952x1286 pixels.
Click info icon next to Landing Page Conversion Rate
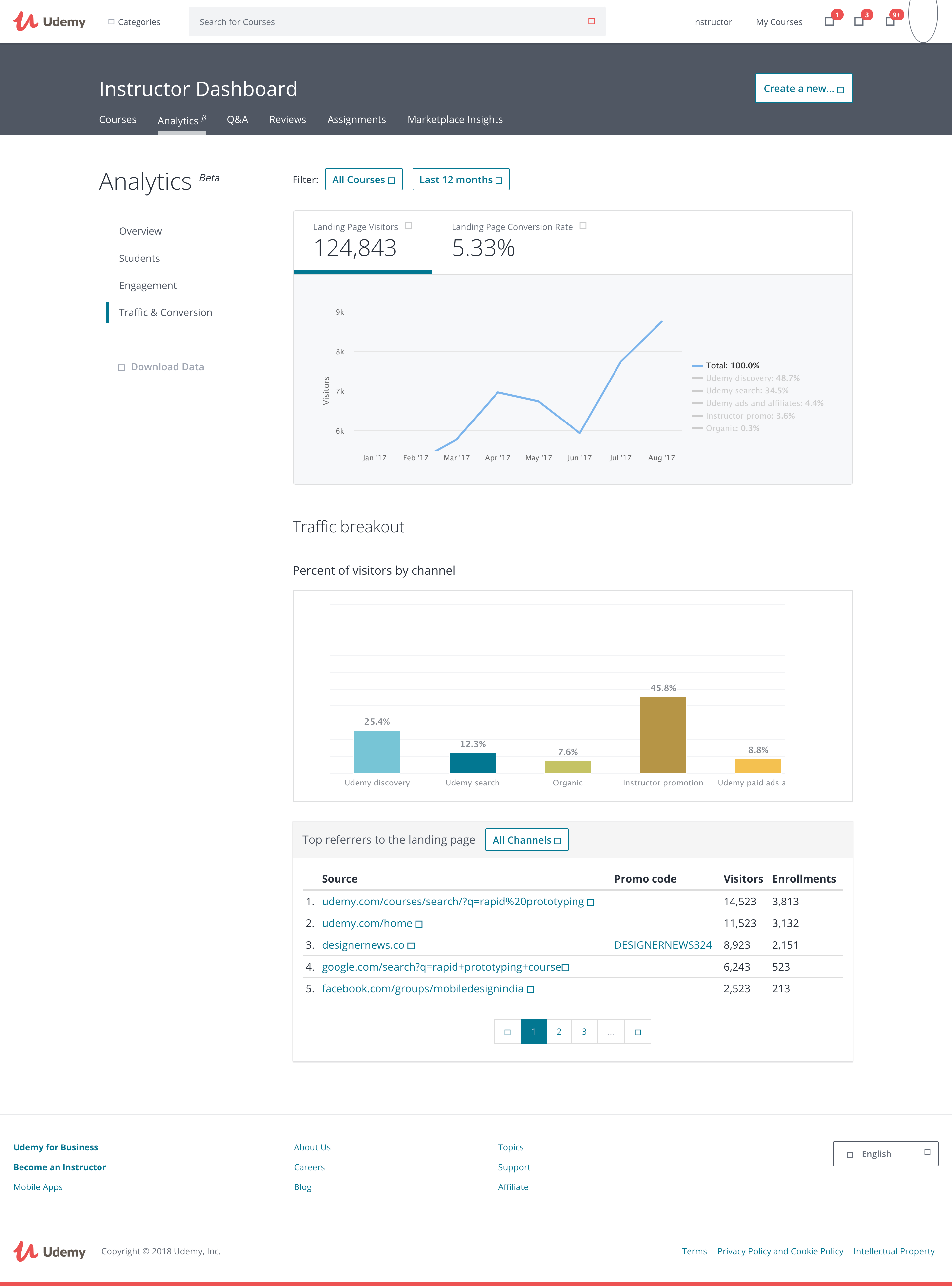click(x=583, y=226)
